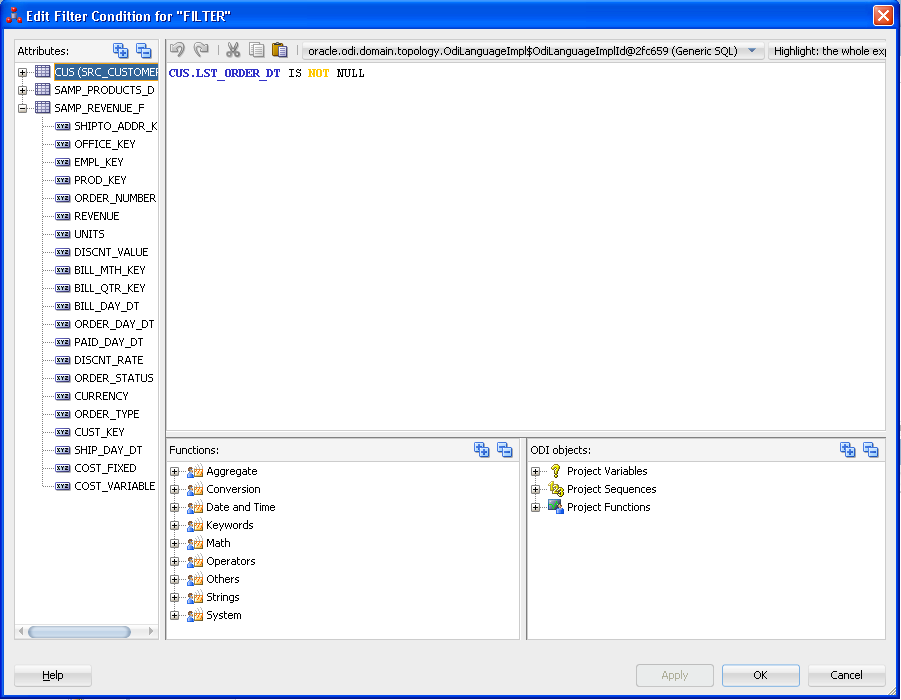Click the Redo toolbar icon
This screenshot has height=700, width=901.
tap(201, 50)
